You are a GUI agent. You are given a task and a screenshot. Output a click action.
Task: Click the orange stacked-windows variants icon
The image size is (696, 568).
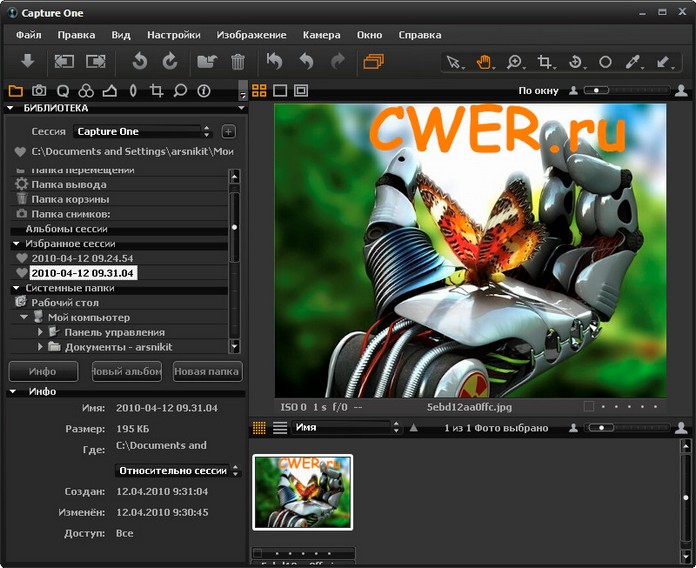coord(373,62)
